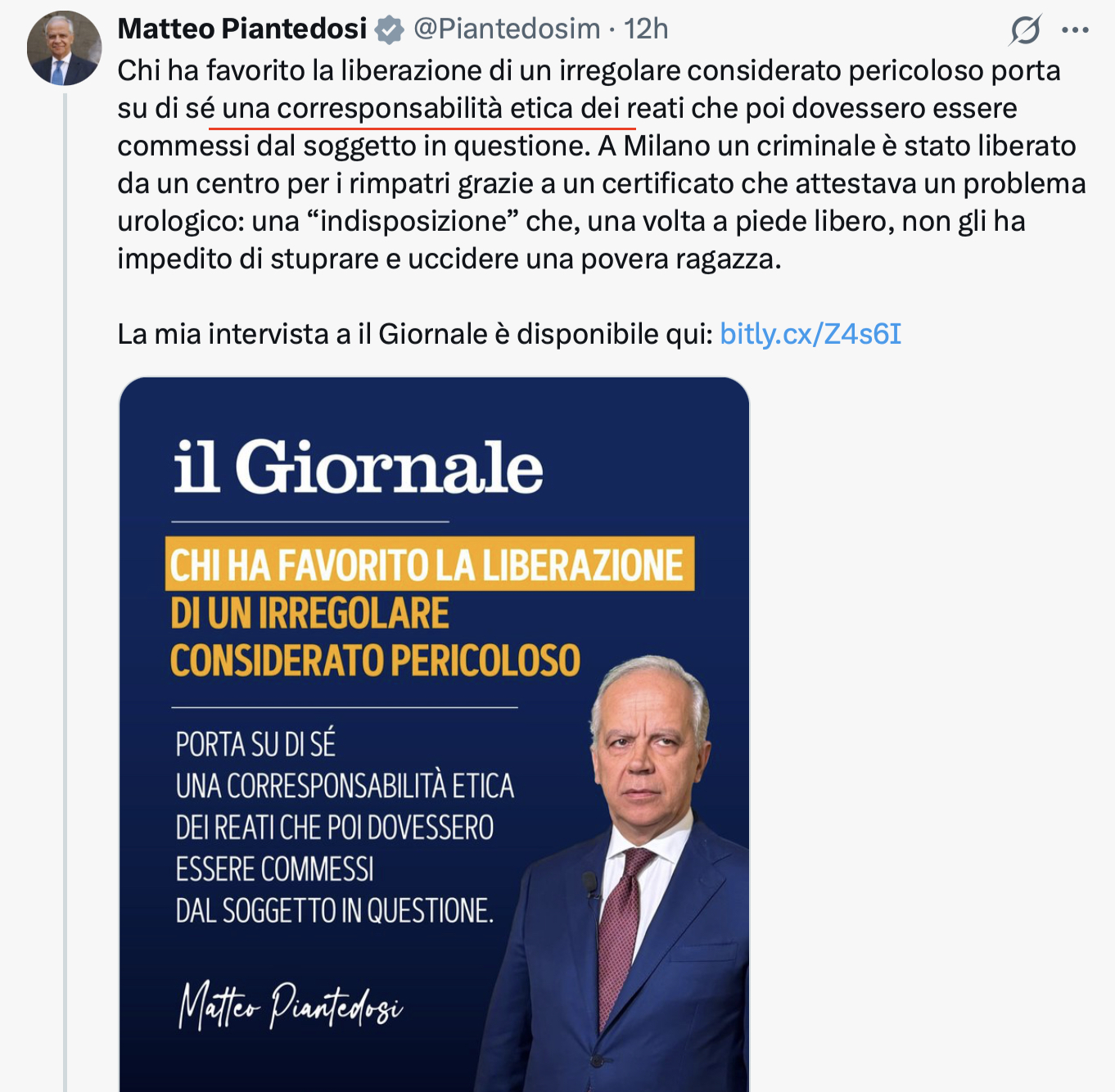This screenshot has height=1092, width=1115.
Task: Click the yellow 'CONSIDERATO PERICOLOSO' text in image
Action: point(375,661)
